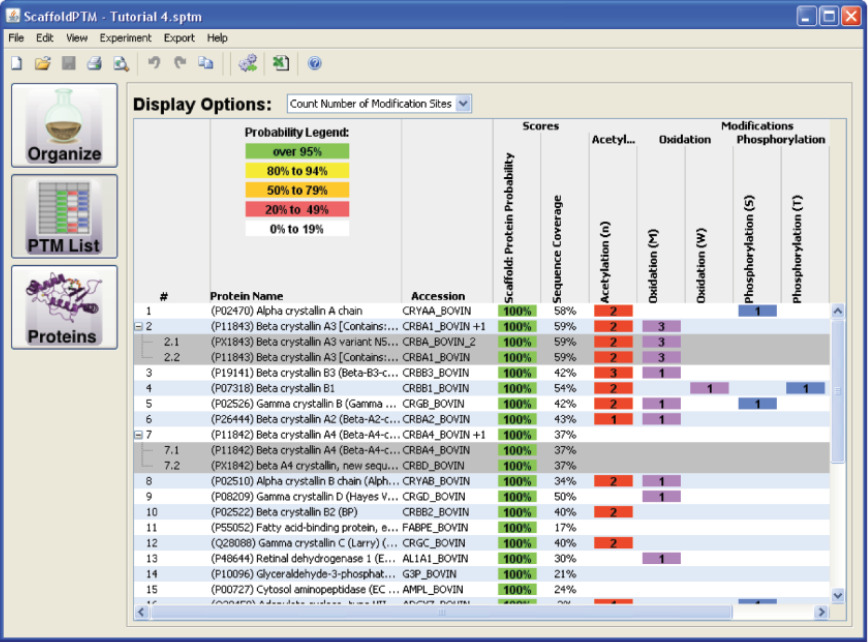The height and width of the screenshot is (642, 868).
Task: Go to the Proteins view
Action: 64,307
